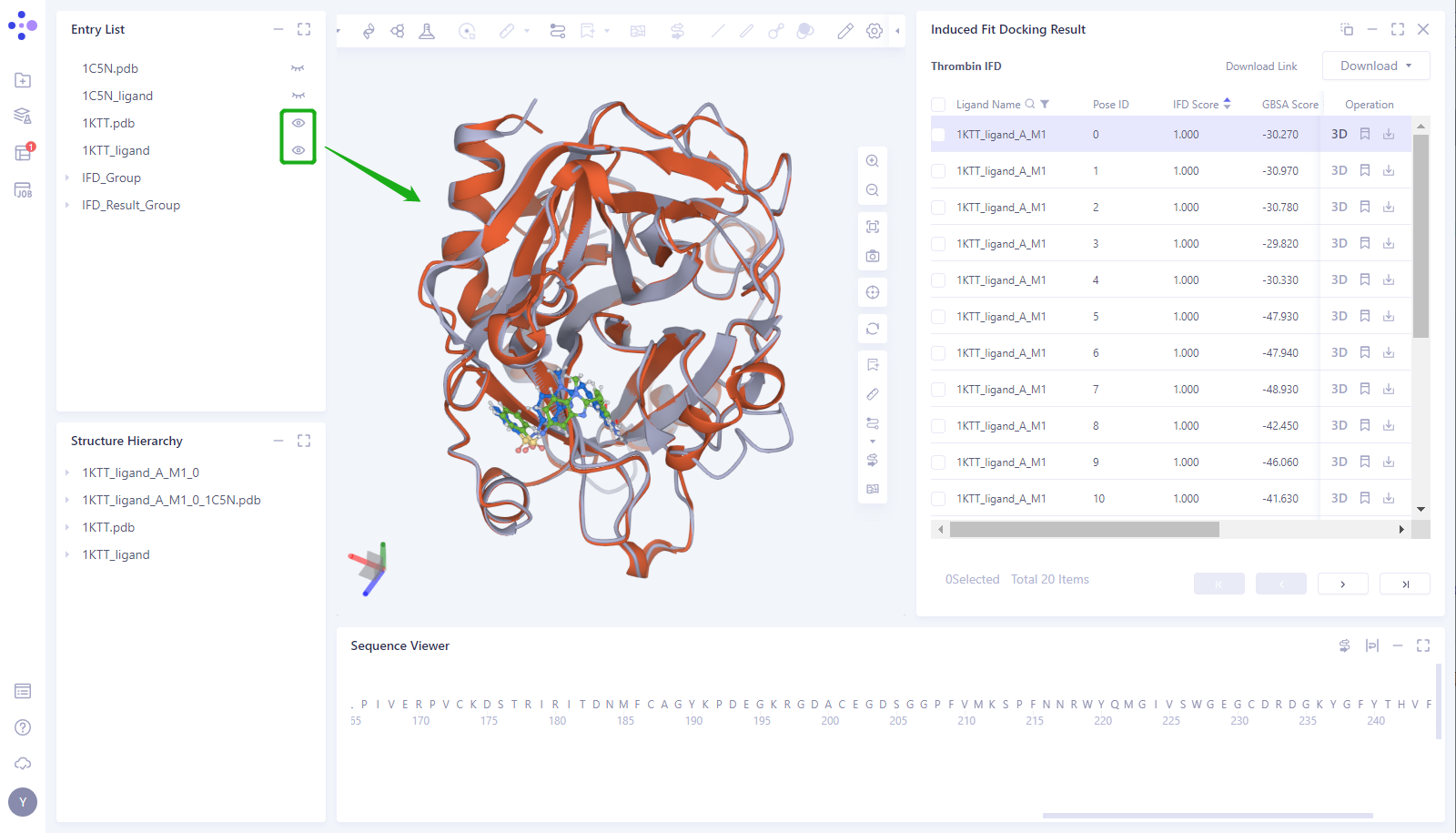Take a screenshot with the camera icon

pyautogui.click(x=872, y=256)
